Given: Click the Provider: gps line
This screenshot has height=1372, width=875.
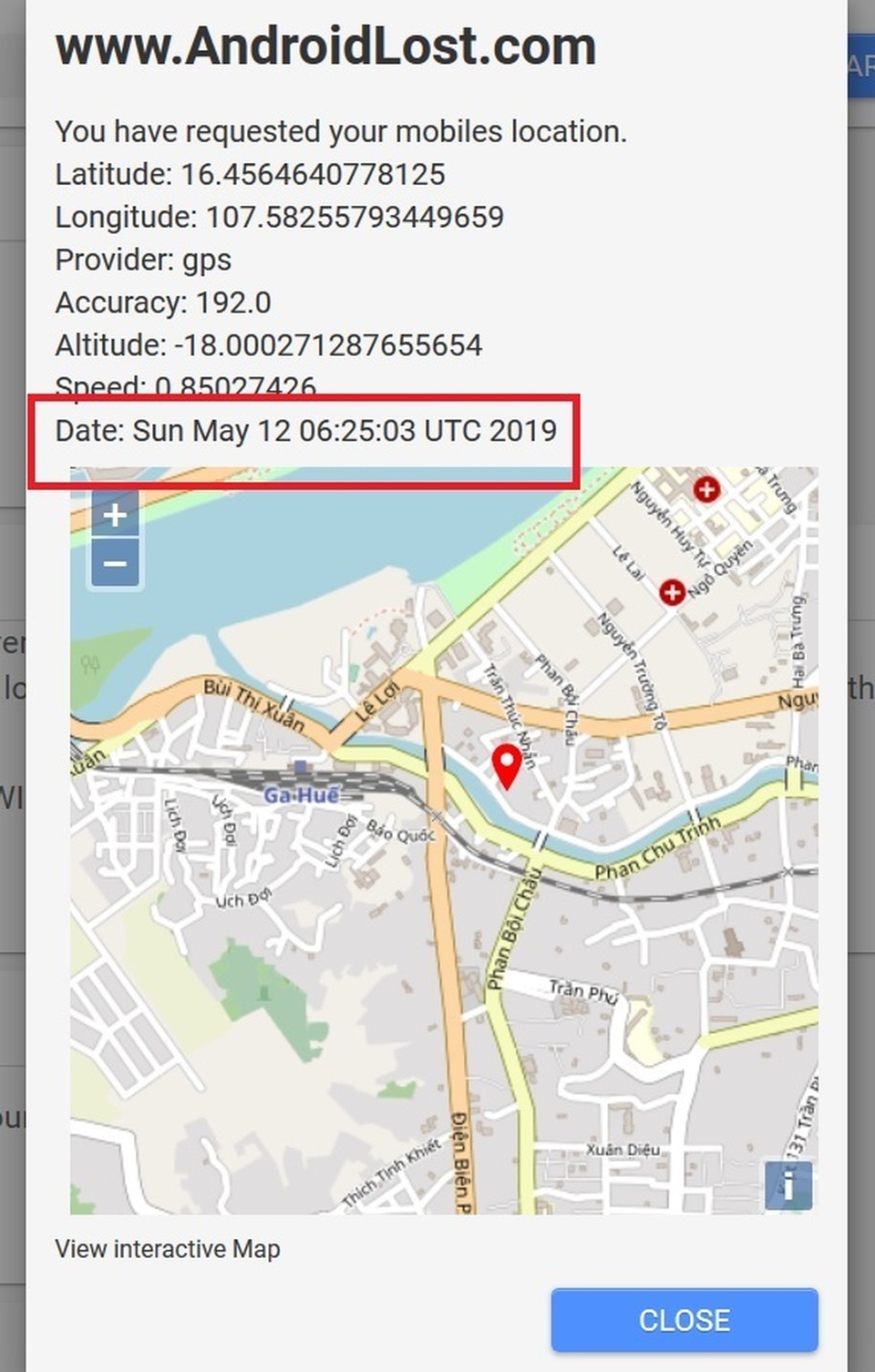Looking at the screenshot, I should click(143, 261).
